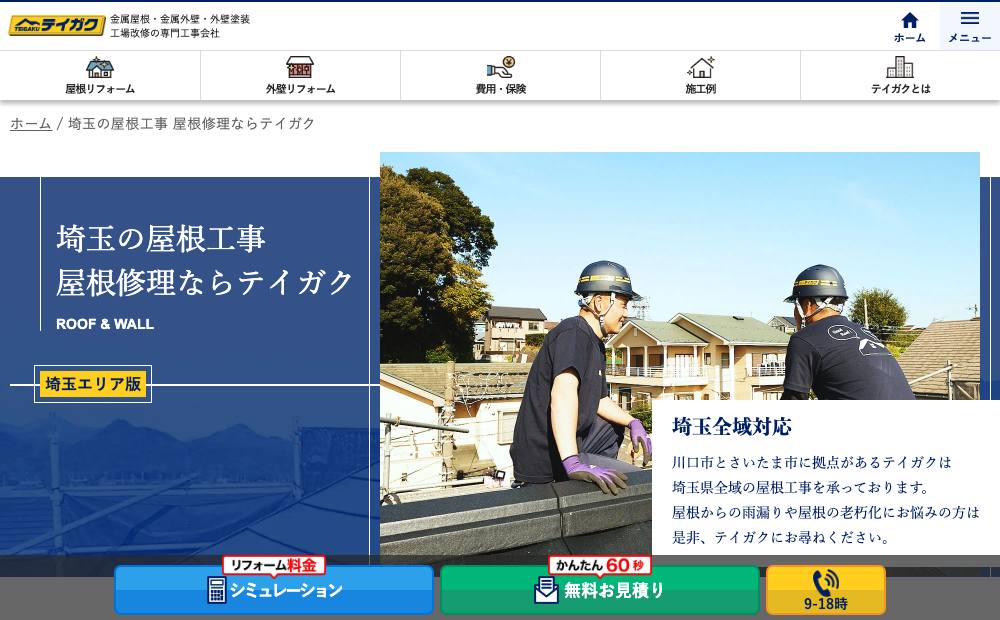Click the line 屋根からの雨漏りや屋根の老朽化にお悩みの方は
The image size is (1000, 620).
tap(826, 512)
